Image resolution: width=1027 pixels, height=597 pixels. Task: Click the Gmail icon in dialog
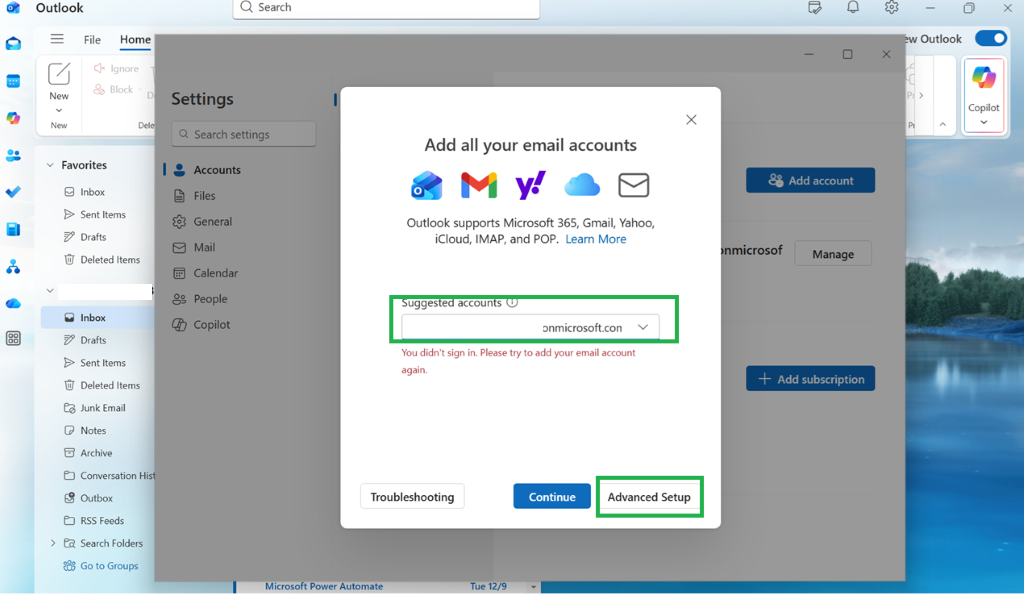point(479,185)
